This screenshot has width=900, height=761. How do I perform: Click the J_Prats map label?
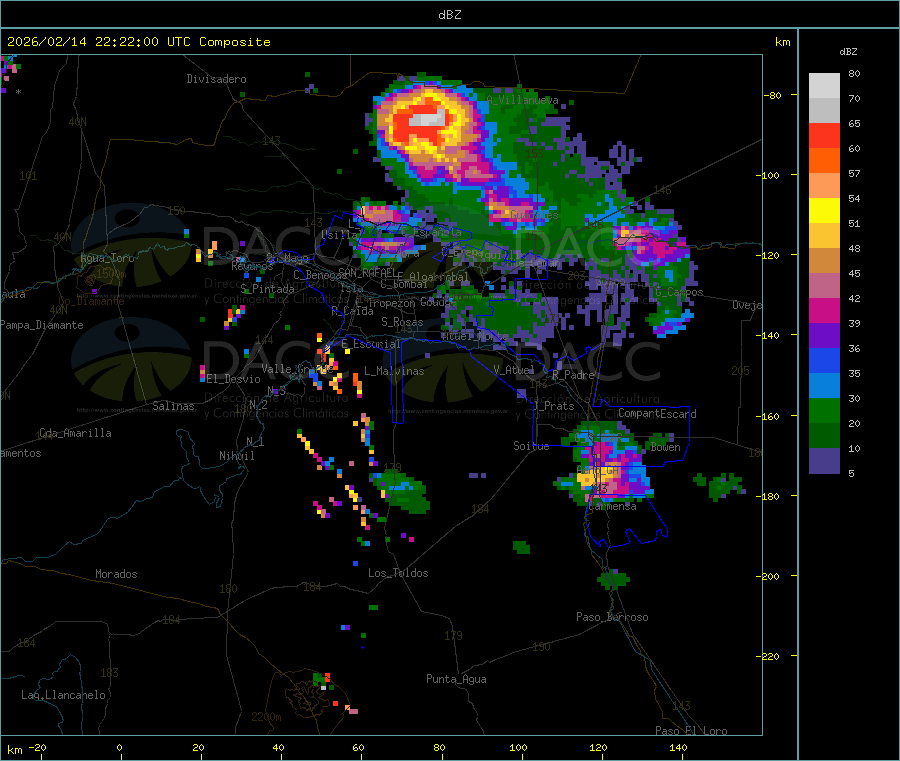tap(553, 406)
